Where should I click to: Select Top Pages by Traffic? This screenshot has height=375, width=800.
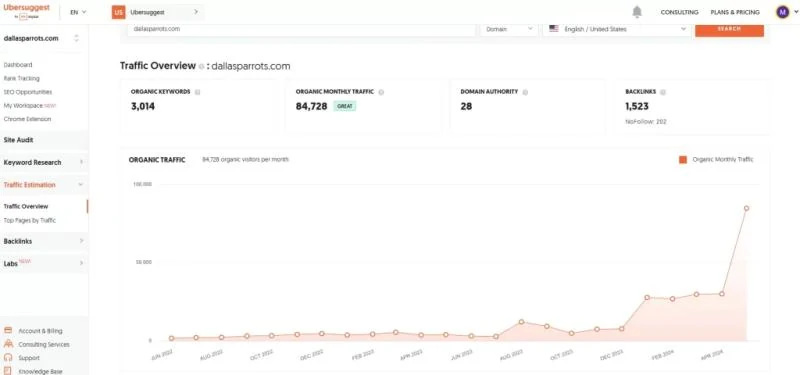click(30, 220)
